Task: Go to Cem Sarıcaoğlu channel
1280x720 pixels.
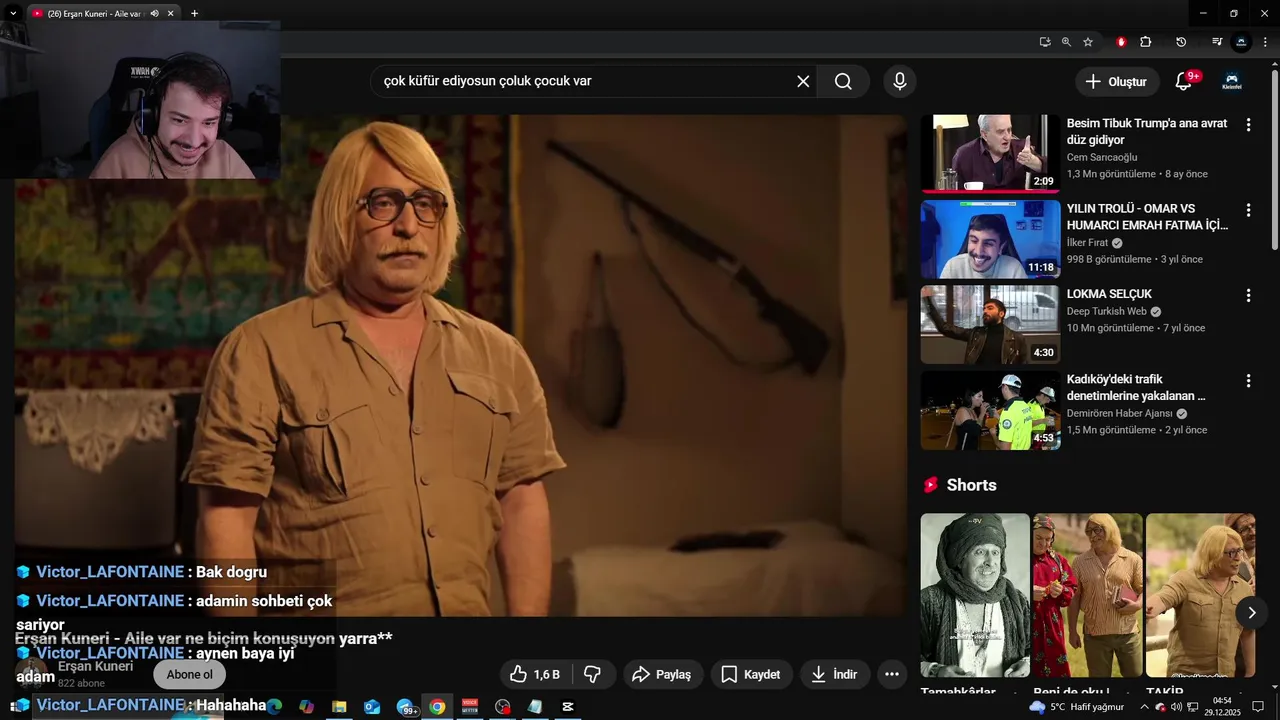Action: [x=1102, y=157]
